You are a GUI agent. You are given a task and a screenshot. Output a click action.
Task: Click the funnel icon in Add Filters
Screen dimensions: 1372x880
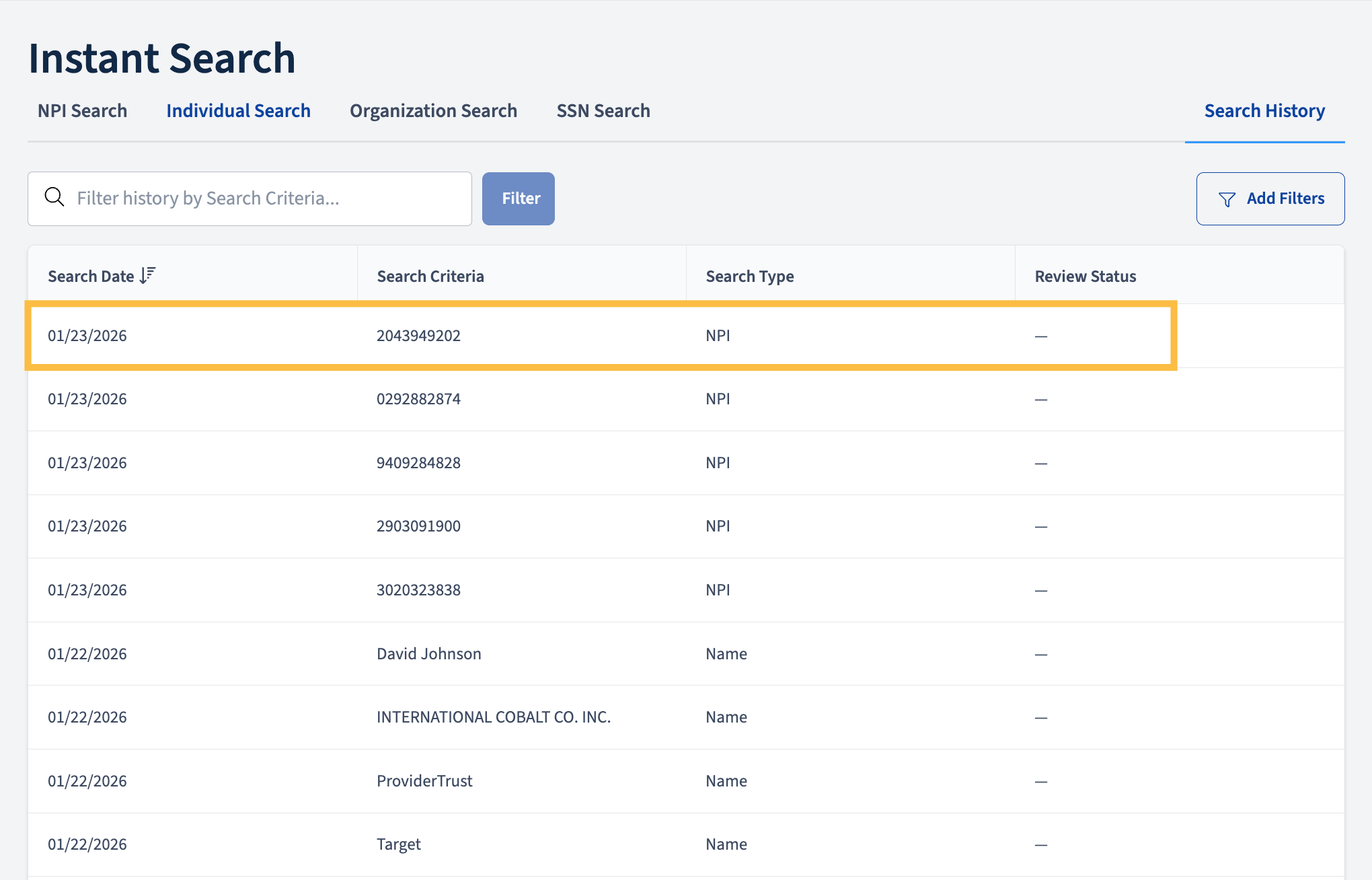click(1227, 199)
